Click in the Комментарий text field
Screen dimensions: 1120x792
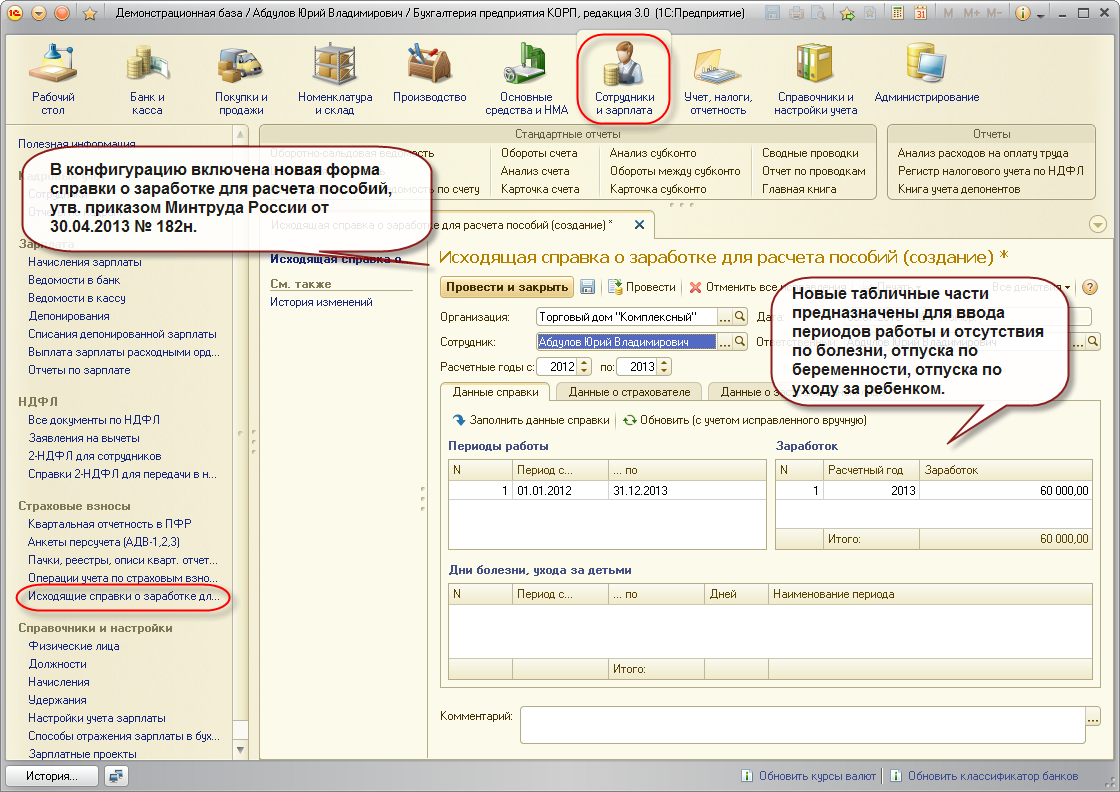tap(800, 725)
